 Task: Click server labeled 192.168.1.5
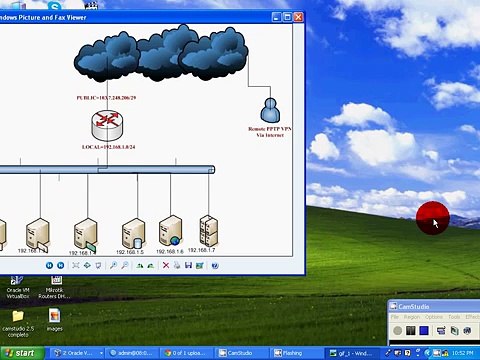point(133,233)
